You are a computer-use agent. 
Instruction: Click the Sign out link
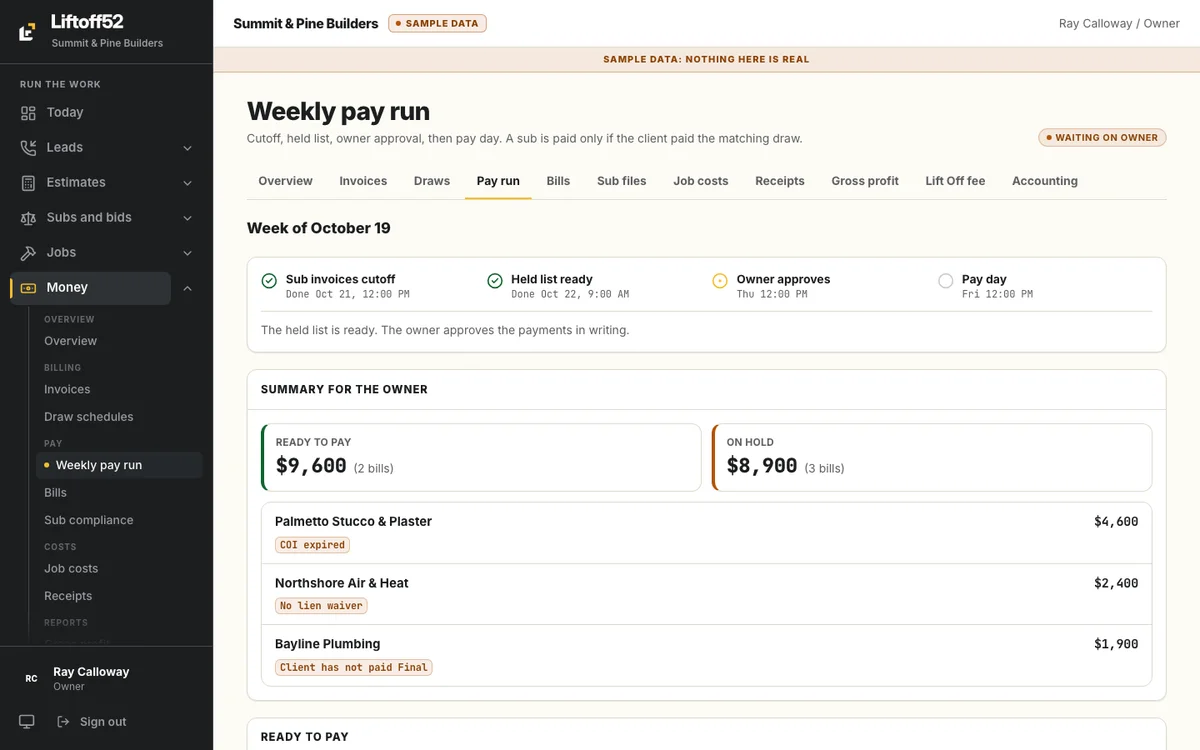(92, 722)
